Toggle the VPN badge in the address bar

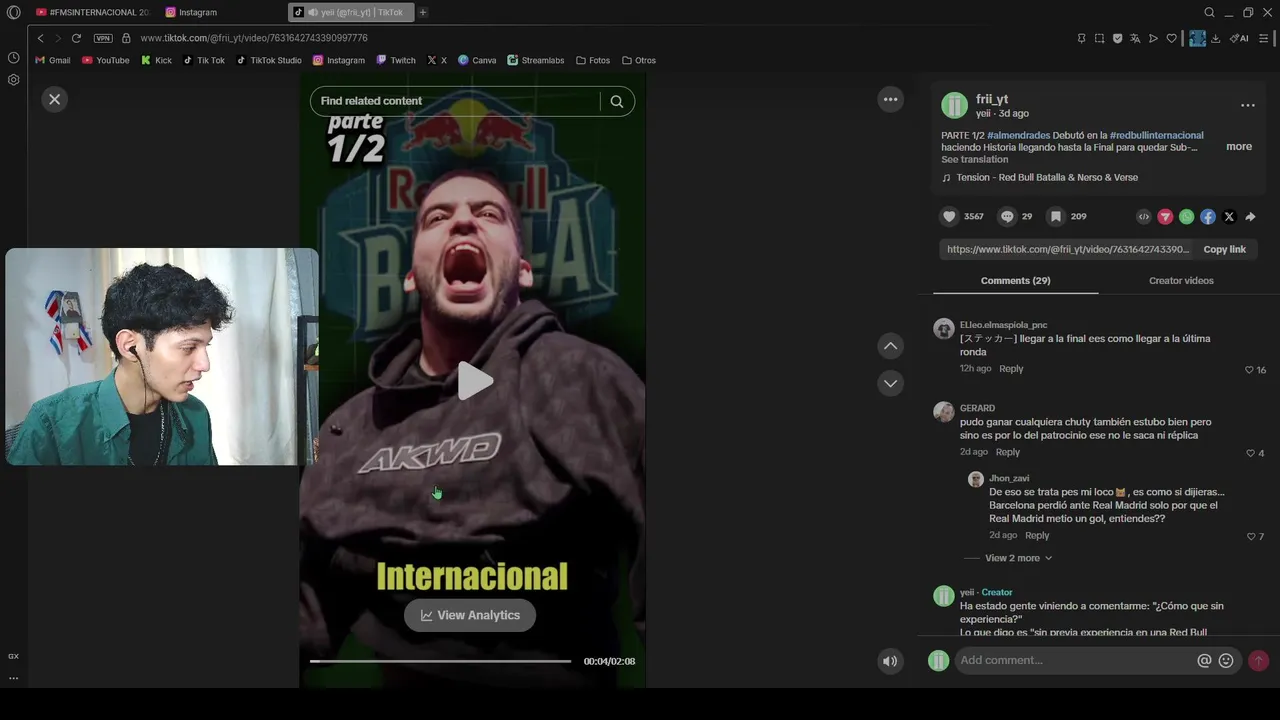pyautogui.click(x=103, y=38)
